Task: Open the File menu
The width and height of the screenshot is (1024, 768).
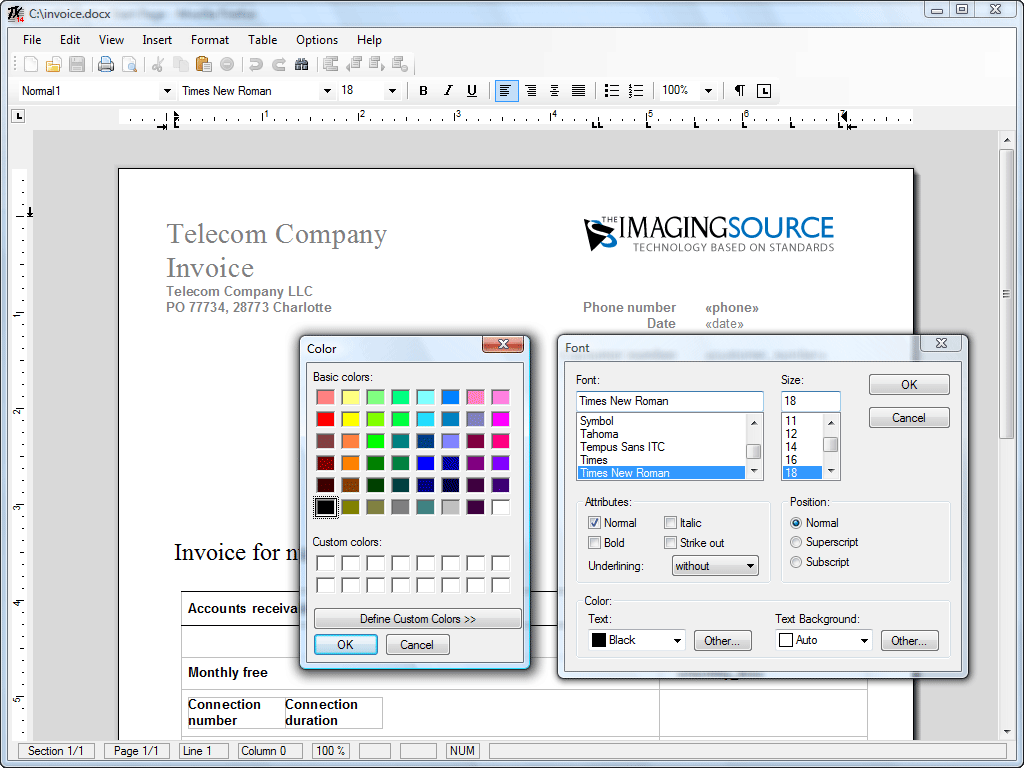Action: [x=32, y=40]
